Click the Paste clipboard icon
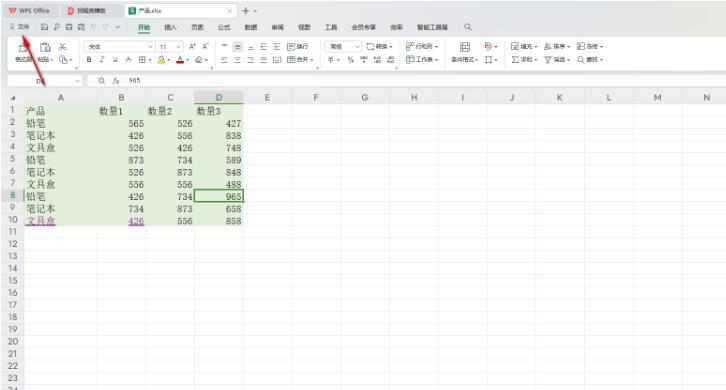 (x=45, y=47)
